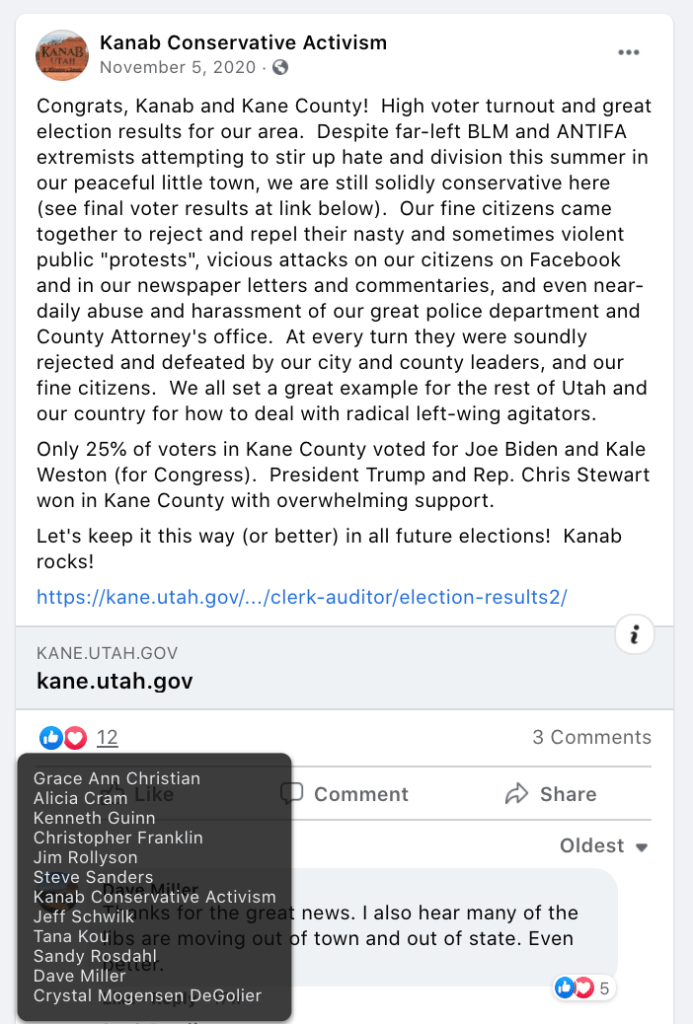693x1024 pixels.
Task: Open the Kanab Conservative Activism profile picture
Action: 62,55
